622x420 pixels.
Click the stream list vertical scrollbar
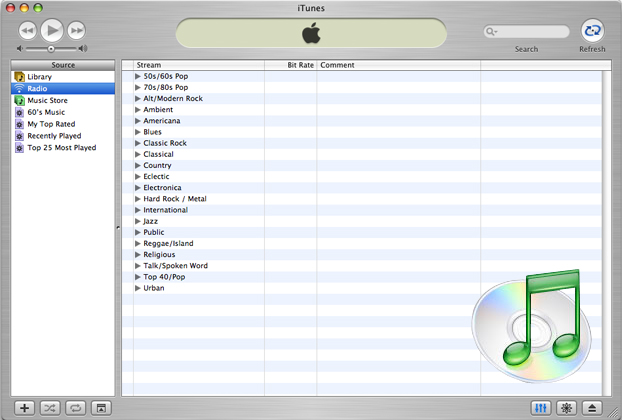tap(607, 233)
